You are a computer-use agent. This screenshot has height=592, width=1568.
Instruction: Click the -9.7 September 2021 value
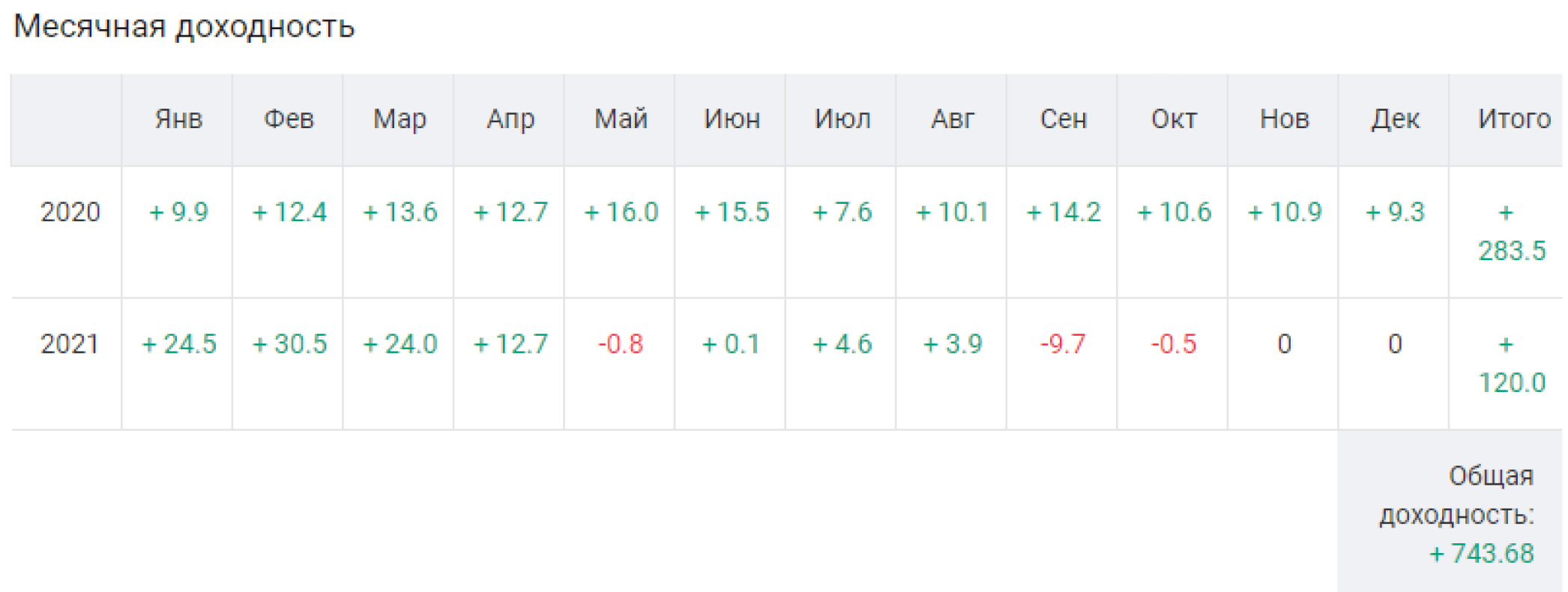[x=1062, y=344]
